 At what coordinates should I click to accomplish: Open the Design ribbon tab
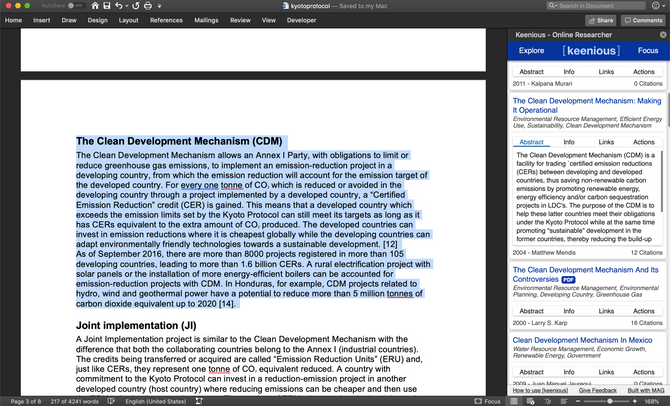[x=97, y=20]
